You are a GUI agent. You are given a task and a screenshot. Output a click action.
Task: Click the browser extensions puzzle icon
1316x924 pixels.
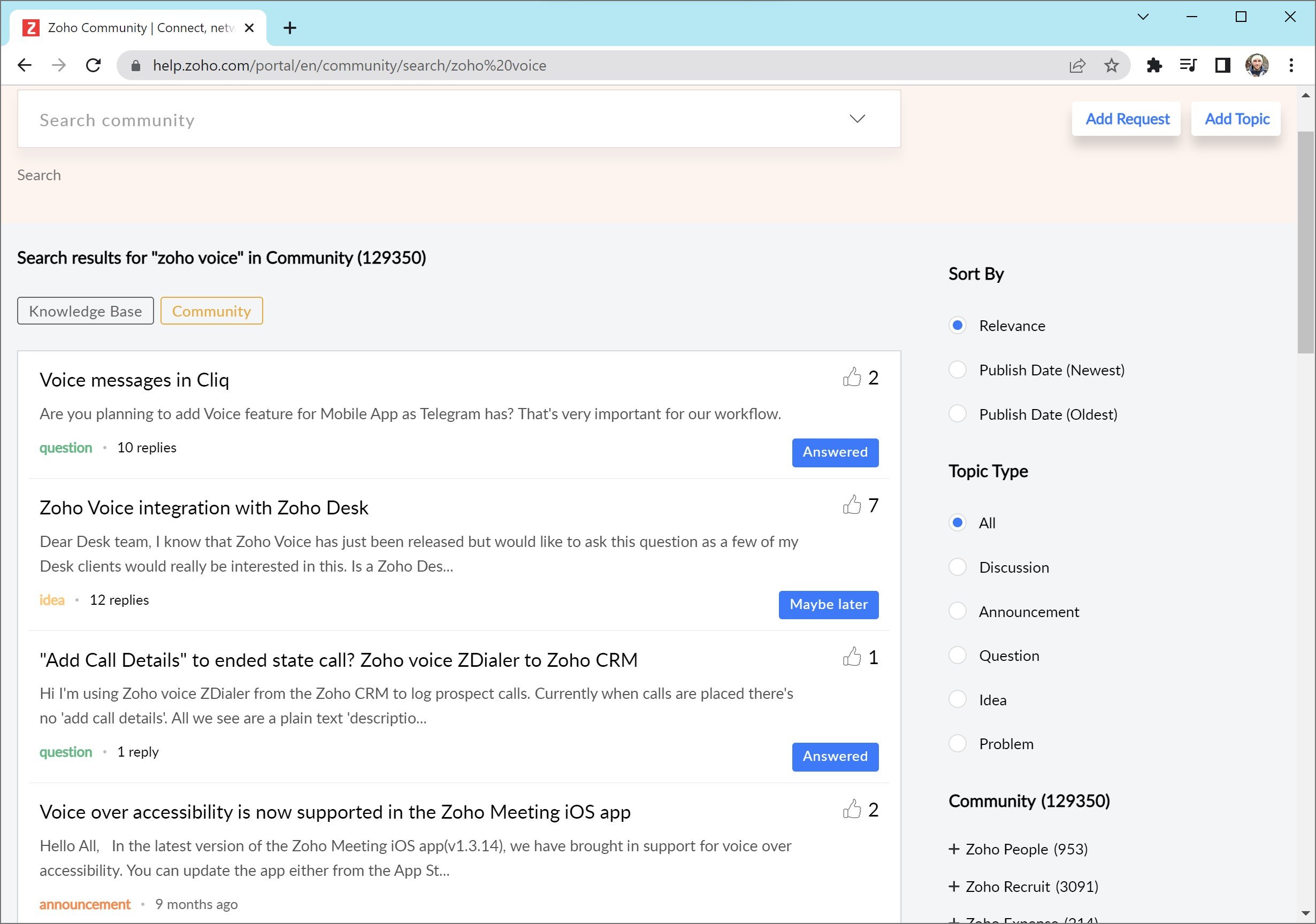(x=1155, y=66)
